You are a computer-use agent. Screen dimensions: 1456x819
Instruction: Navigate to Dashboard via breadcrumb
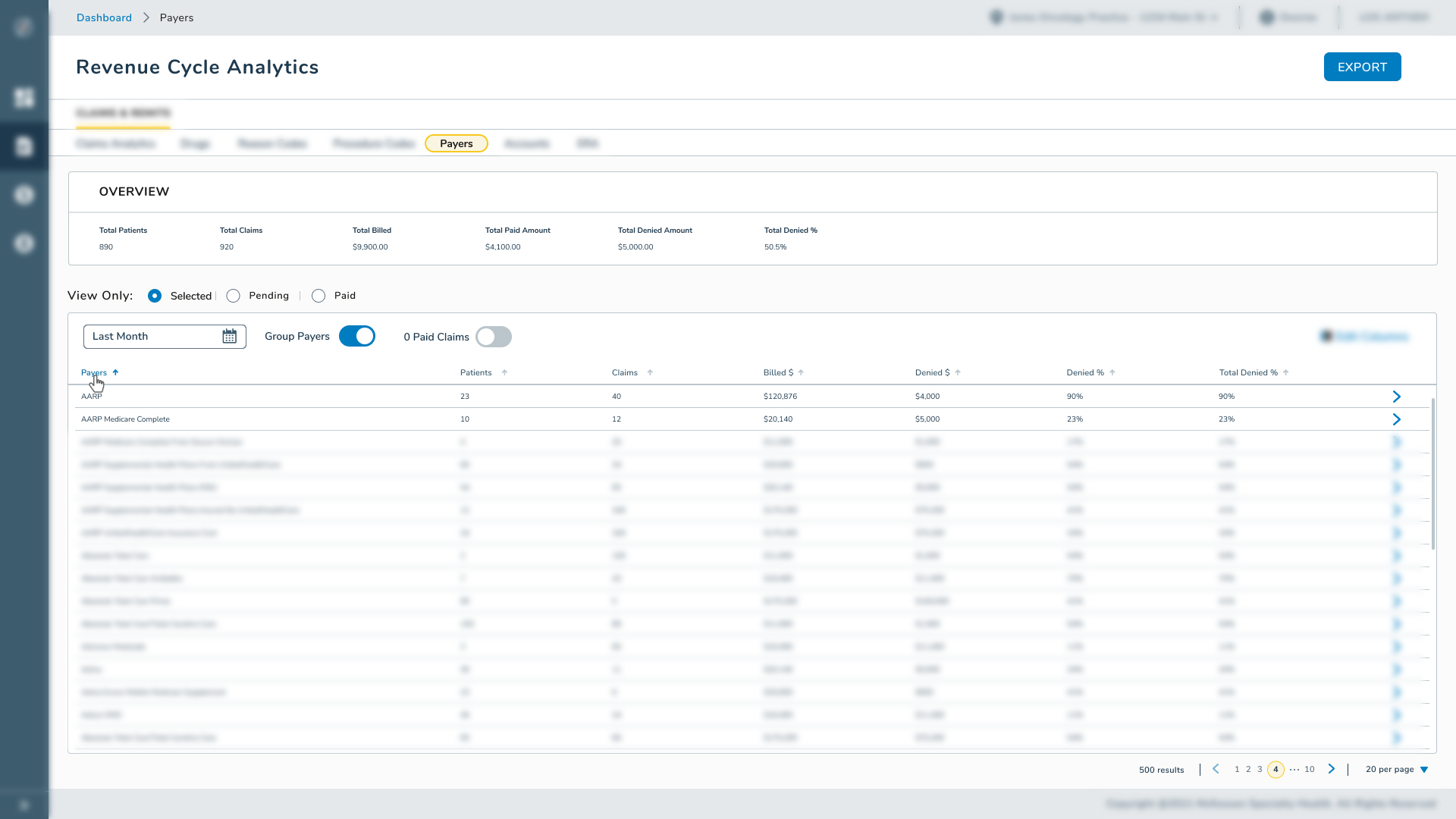coord(104,17)
